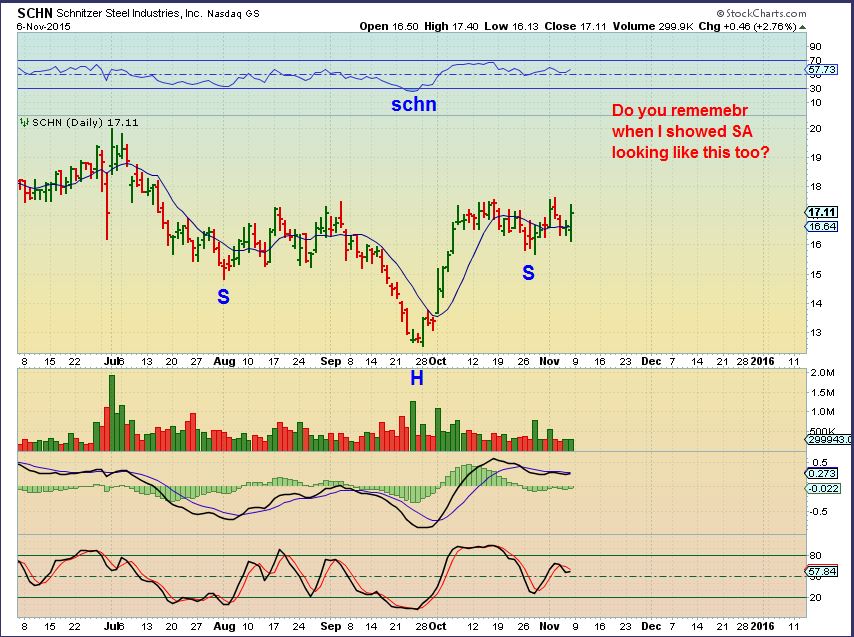Click the small up-triangle after the Chg value
Image resolution: width=854 pixels, height=637 pixels.
803,27
